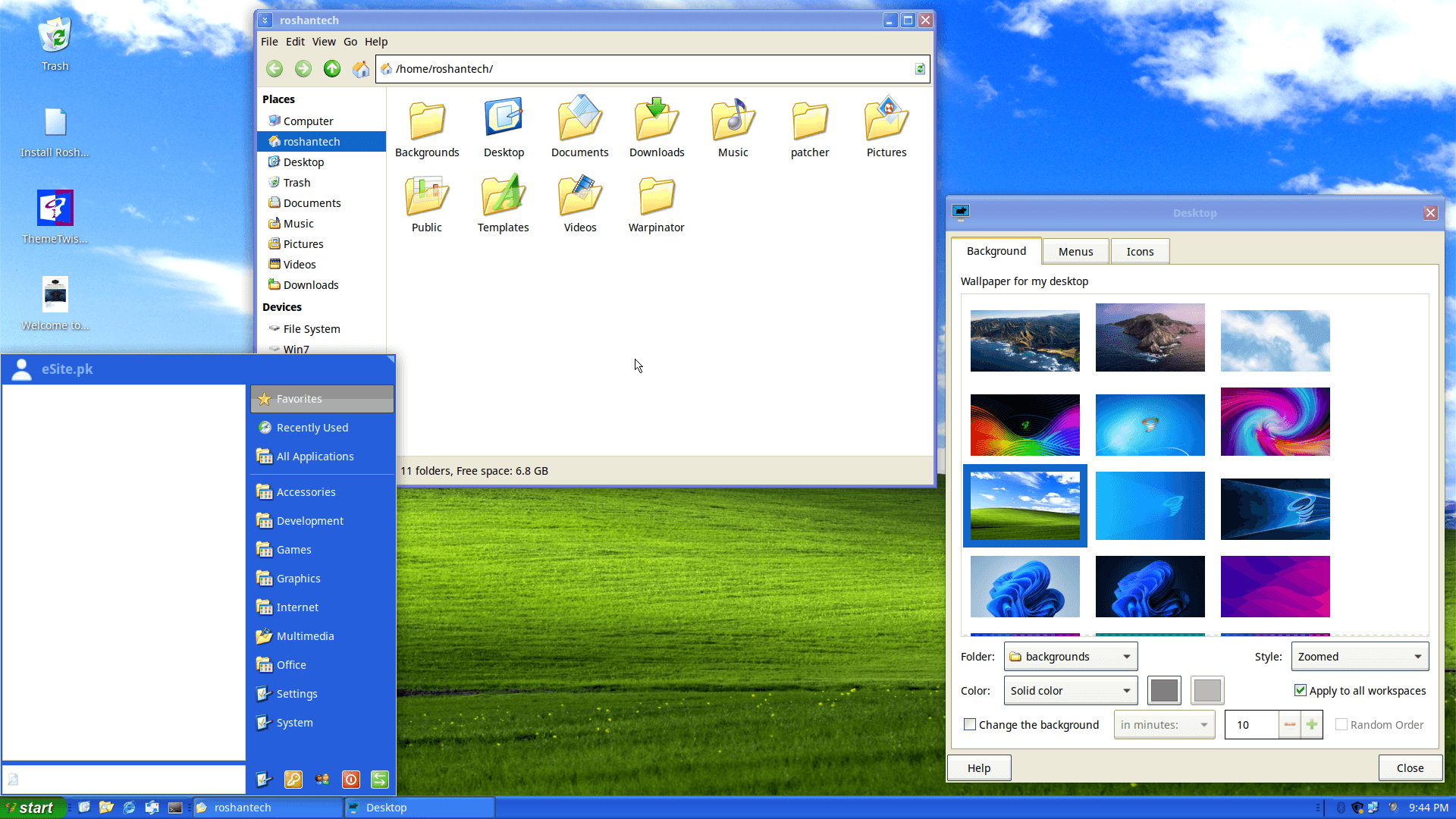Click switch user icon in start menu
The height and width of the screenshot is (819, 1456).
(322, 780)
